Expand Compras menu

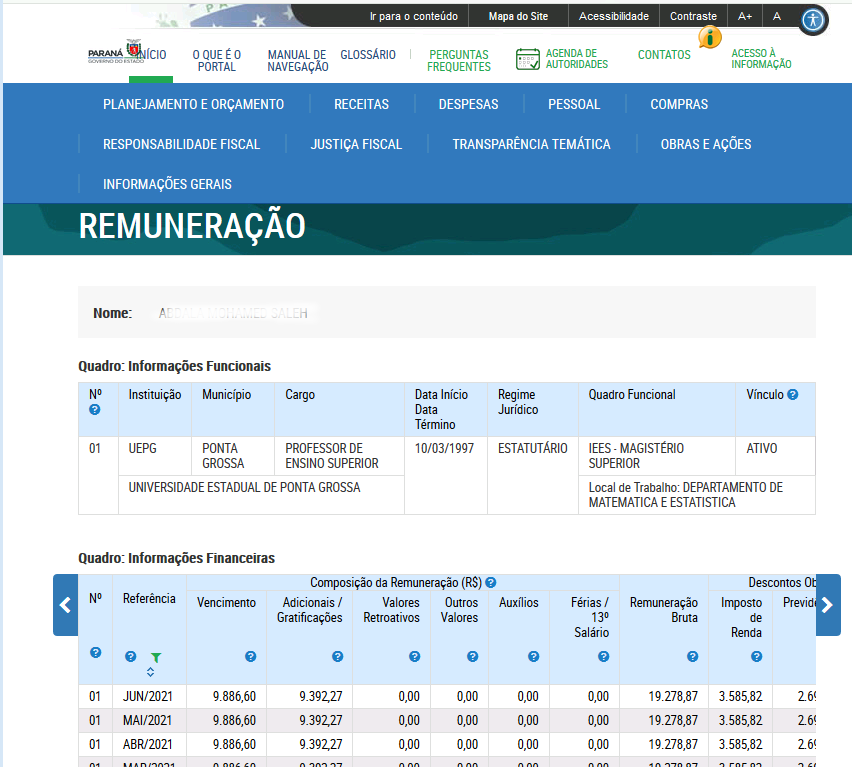click(679, 104)
